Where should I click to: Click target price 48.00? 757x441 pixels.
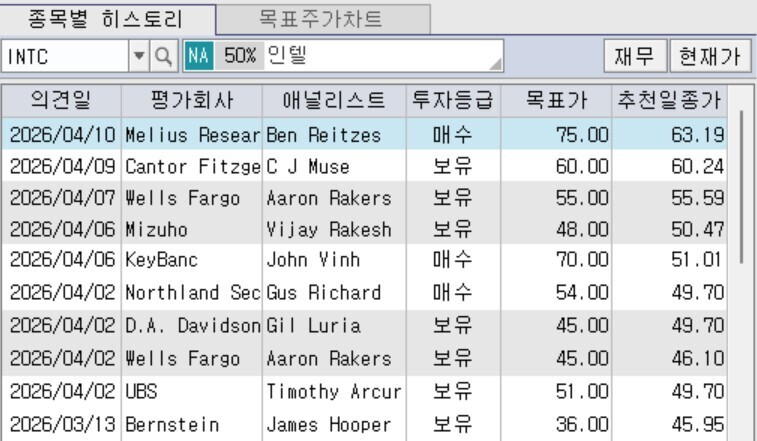[x=582, y=229]
